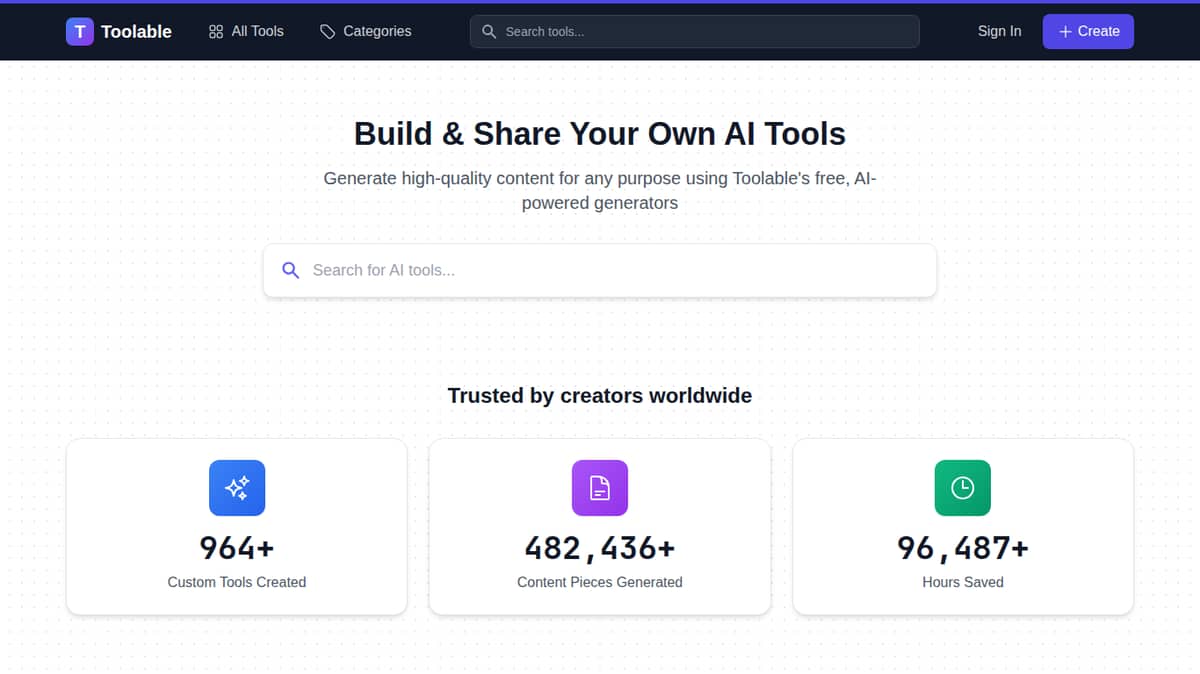
Task: Click the "Build & Share Your Own AI Tools" heading
Action: (x=600, y=134)
